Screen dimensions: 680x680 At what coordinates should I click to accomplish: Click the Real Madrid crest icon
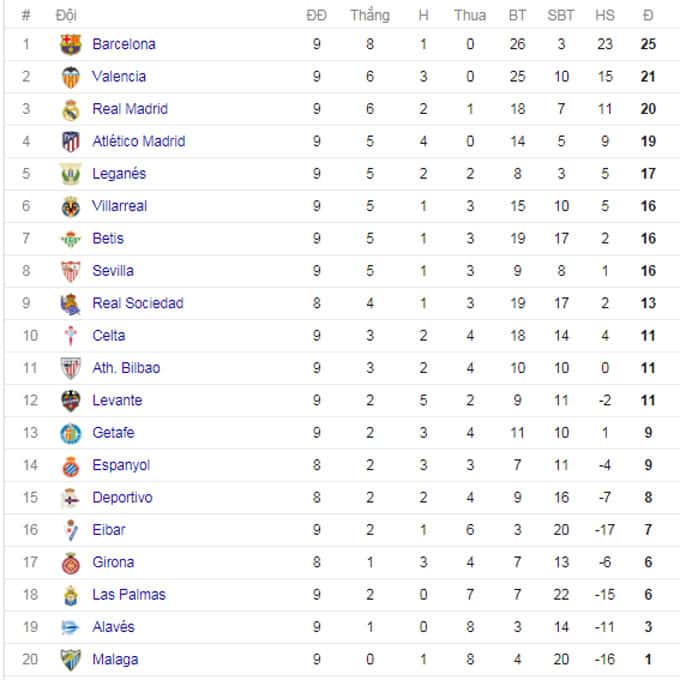pyautogui.click(x=70, y=109)
